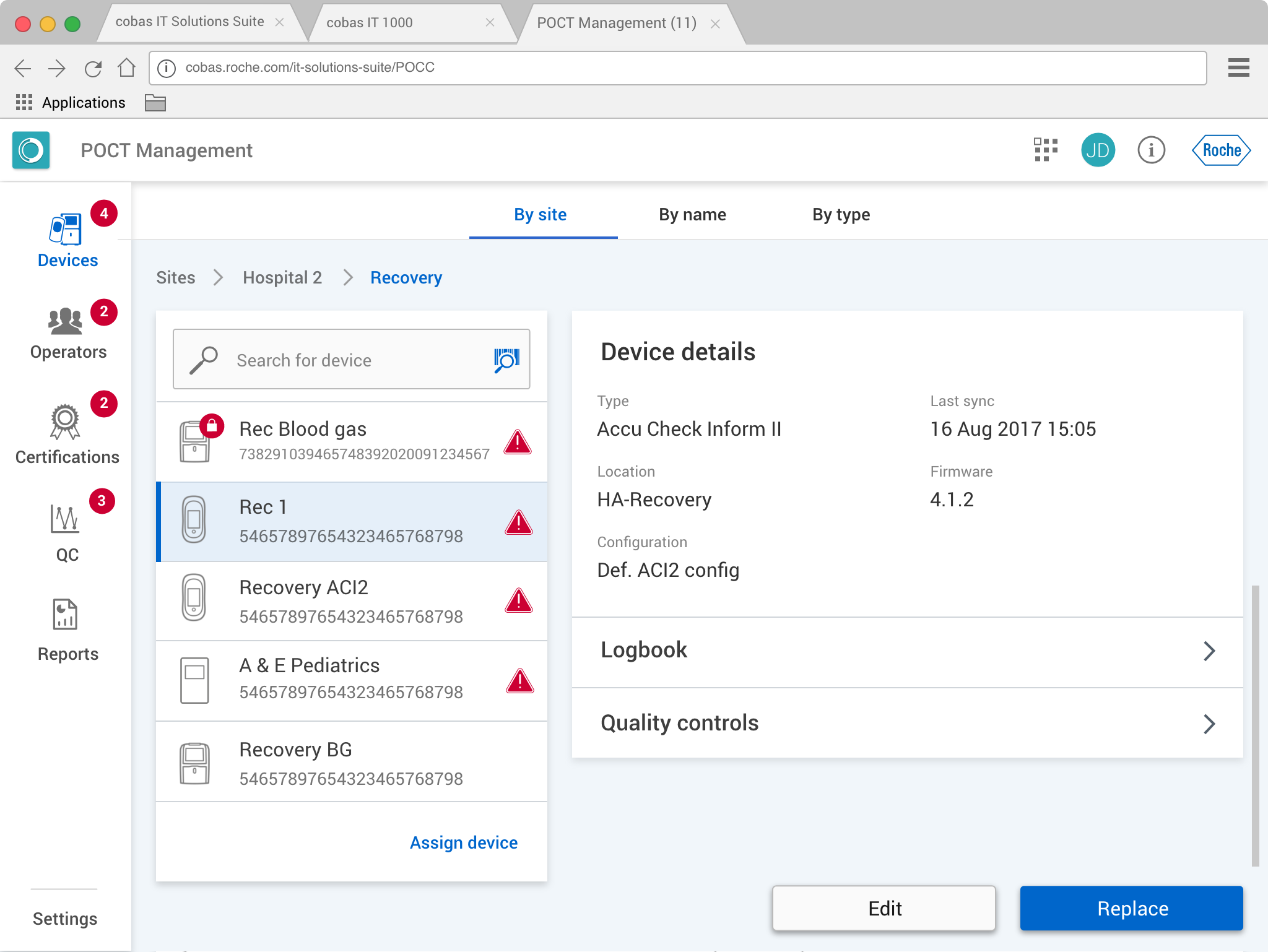The width and height of the screenshot is (1268, 952).
Task: Click Rec Blood gas red warning triangle
Action: [518, 442]
